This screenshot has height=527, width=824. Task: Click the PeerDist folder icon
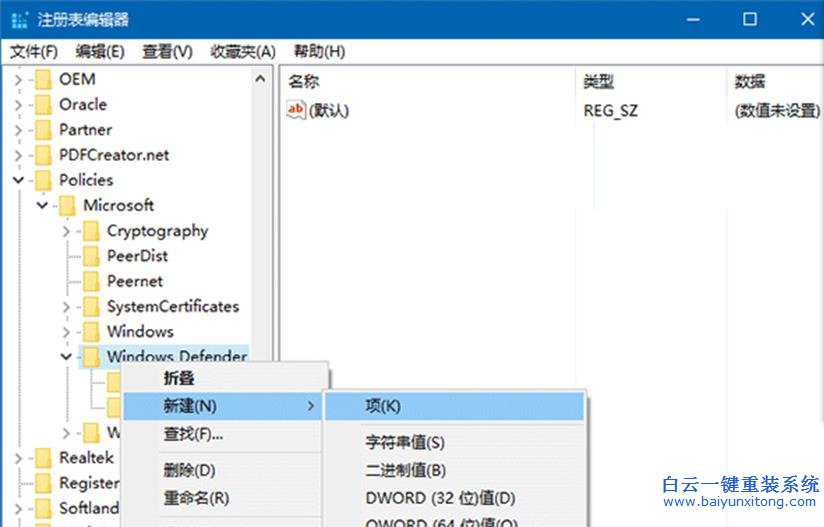[x=91, y=256]
